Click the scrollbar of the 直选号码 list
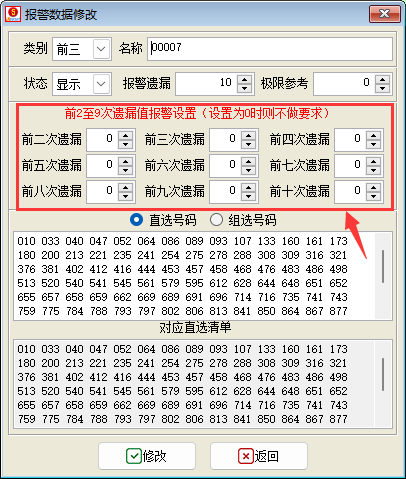The width and height of the screenshot is (406, 479). [383, 275]
